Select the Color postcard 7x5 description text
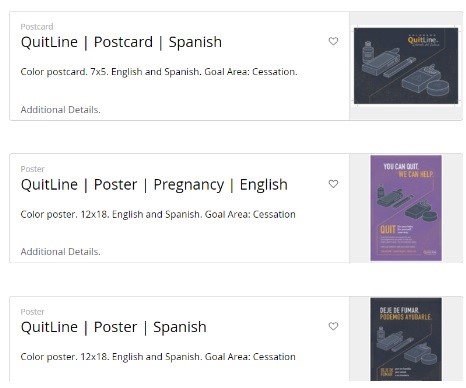The image size is (466, 388). (159, 72)
